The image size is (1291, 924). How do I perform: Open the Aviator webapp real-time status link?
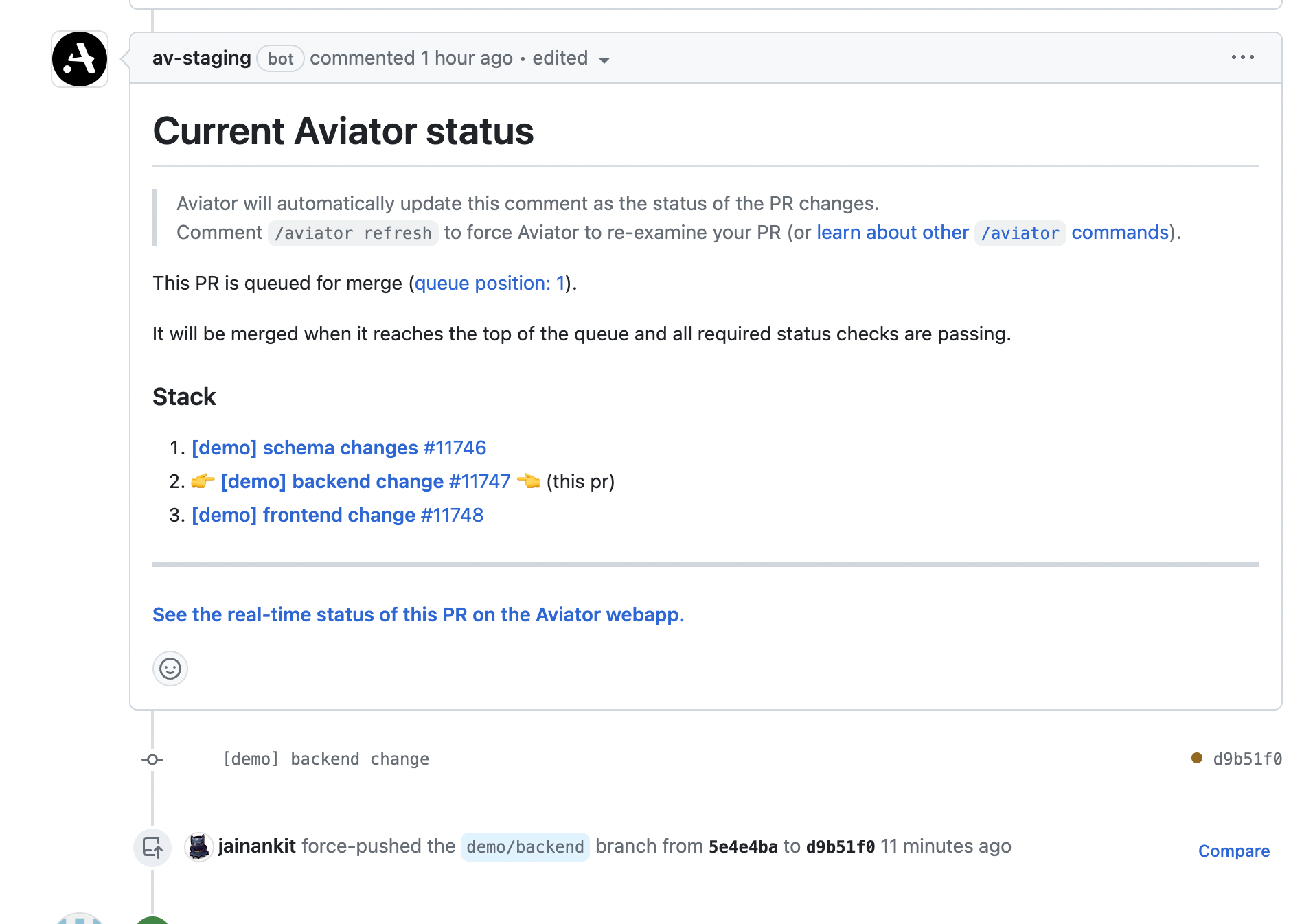point(418,615)
